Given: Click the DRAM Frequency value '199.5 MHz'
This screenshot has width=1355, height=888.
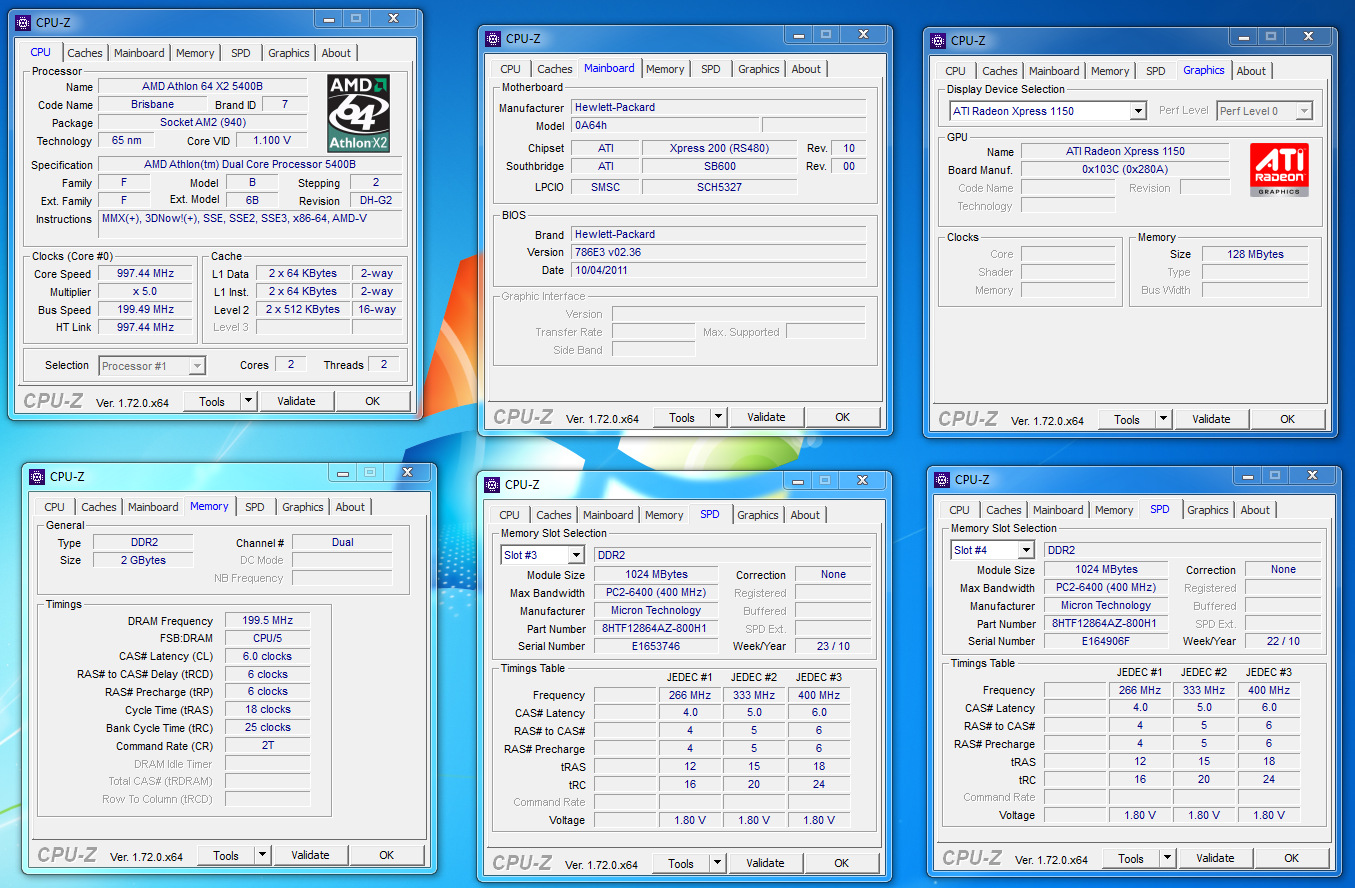Looking at the screenshot, I should [267, 621].
